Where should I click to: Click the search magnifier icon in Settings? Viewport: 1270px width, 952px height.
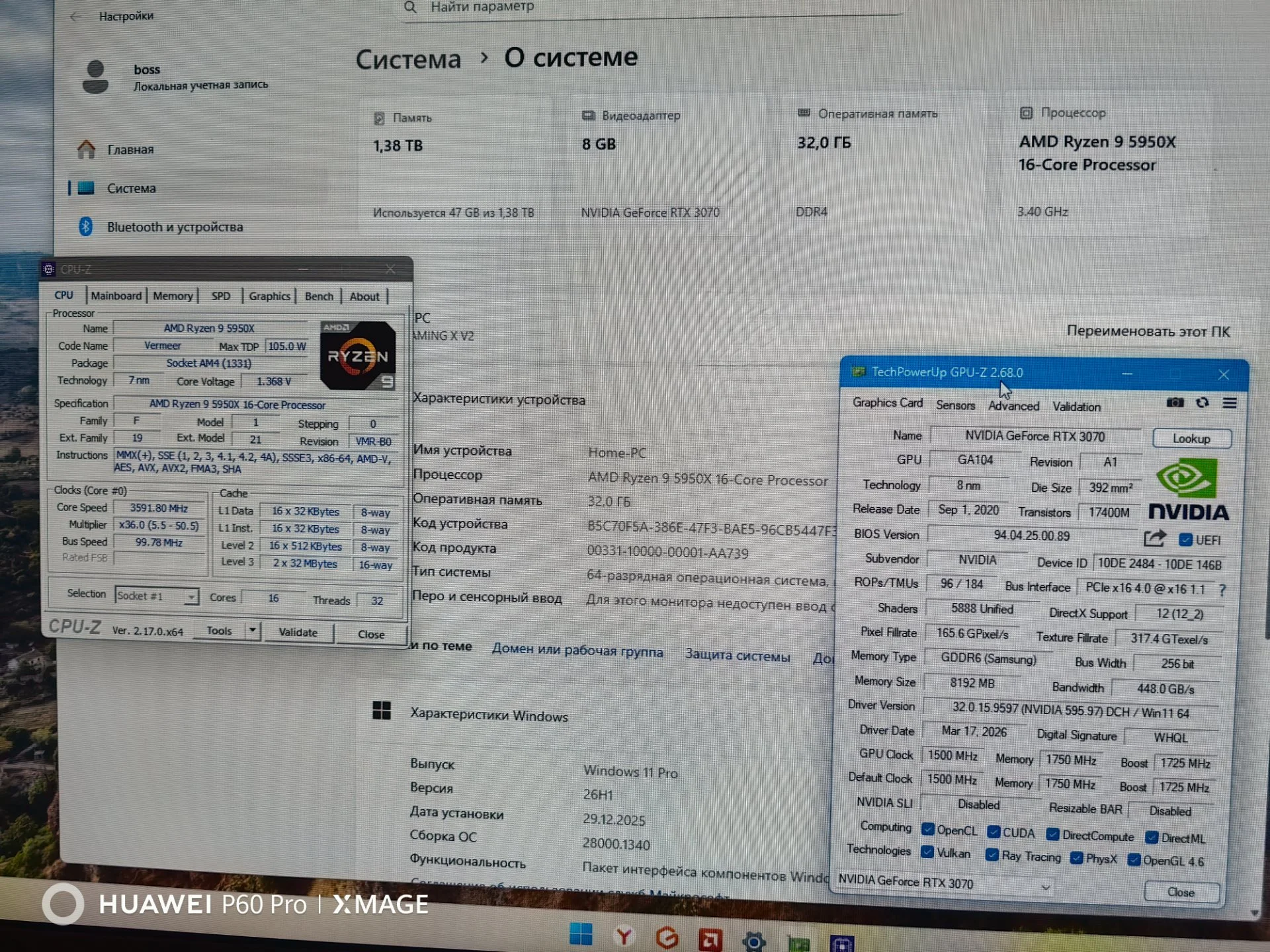coord(410,7)
